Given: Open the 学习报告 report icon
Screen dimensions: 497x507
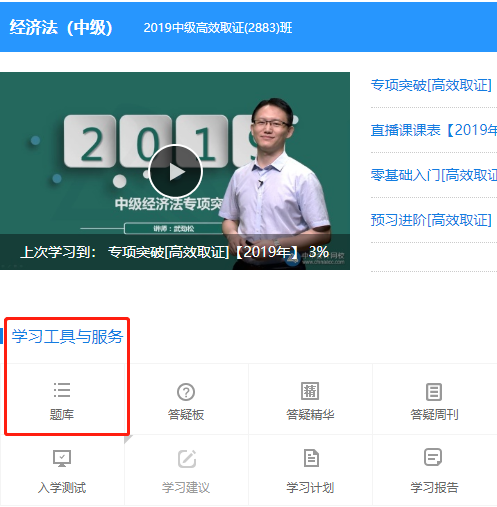Looking at the screenshot, I should (x=433, y=457).
